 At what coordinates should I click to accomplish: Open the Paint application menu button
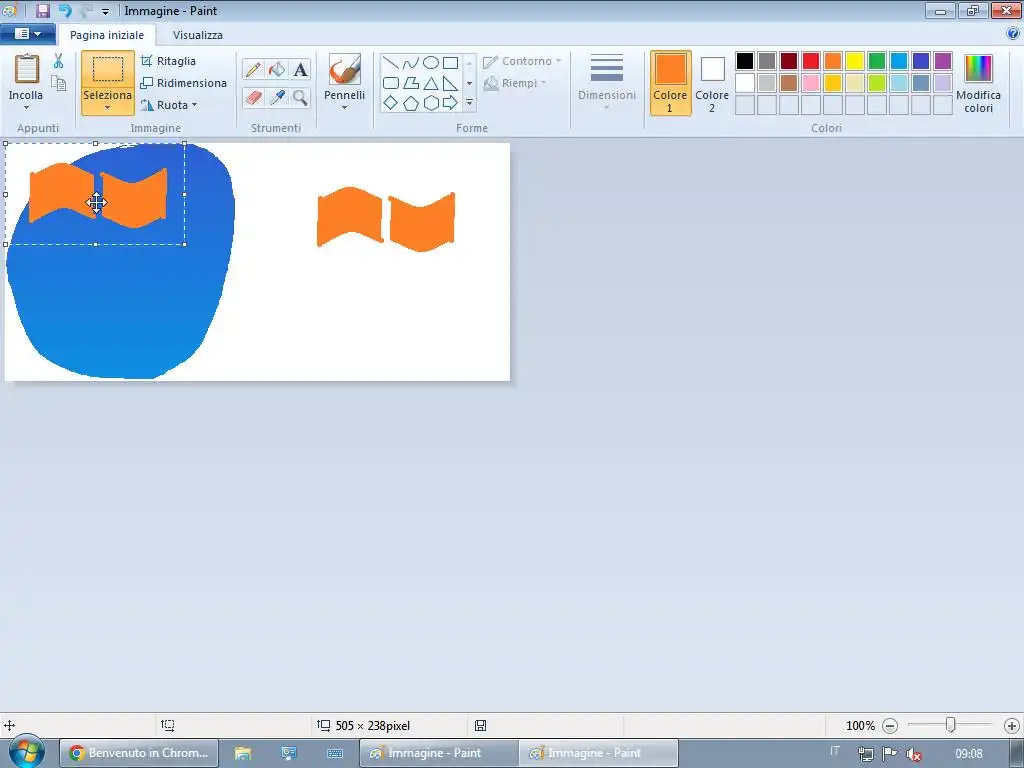pos(27,33)
